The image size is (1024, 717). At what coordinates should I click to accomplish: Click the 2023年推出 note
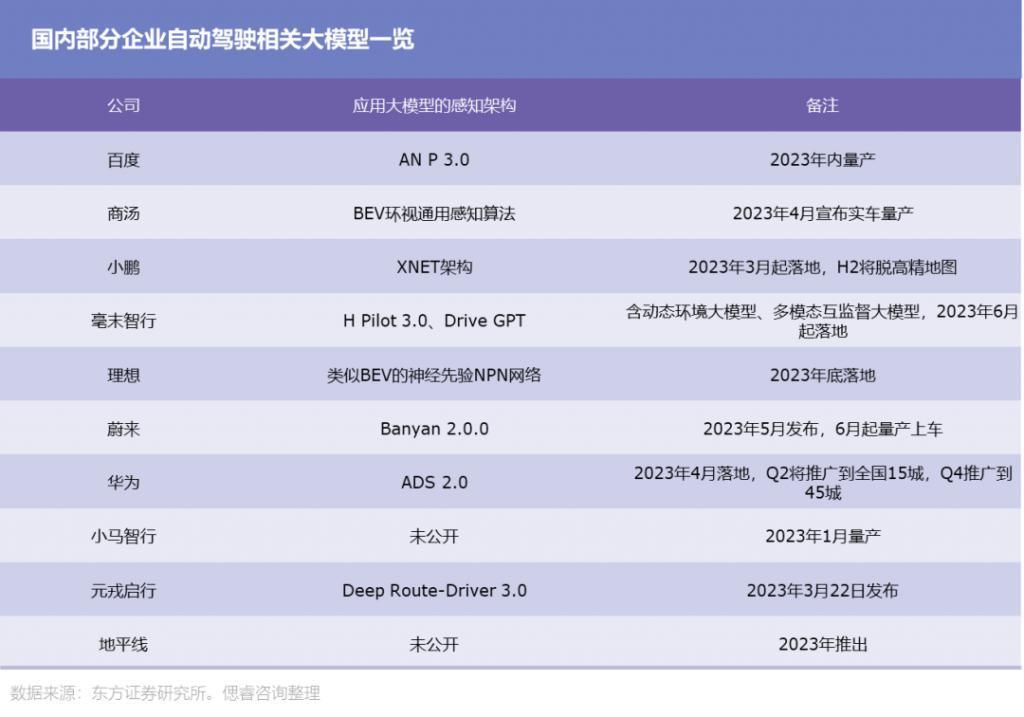point(822,645)
